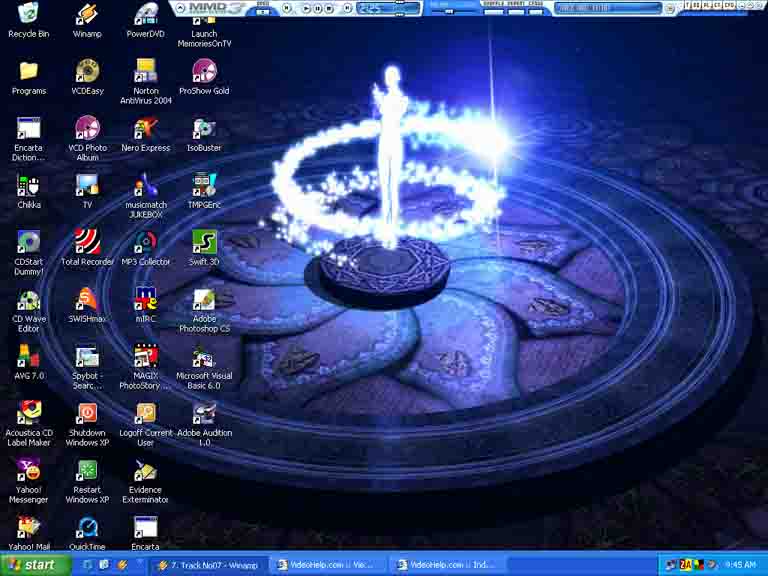Select the Swift 3D shortcut

(204, 248)
